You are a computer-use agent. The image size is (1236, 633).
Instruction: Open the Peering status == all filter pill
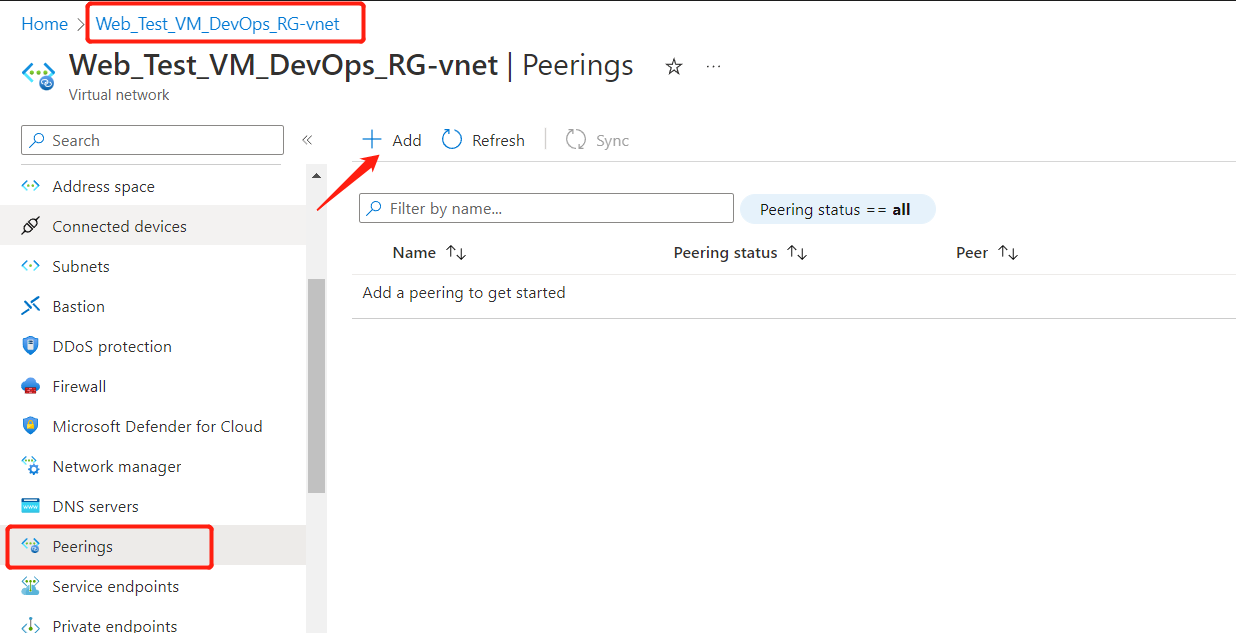(838, 209)
